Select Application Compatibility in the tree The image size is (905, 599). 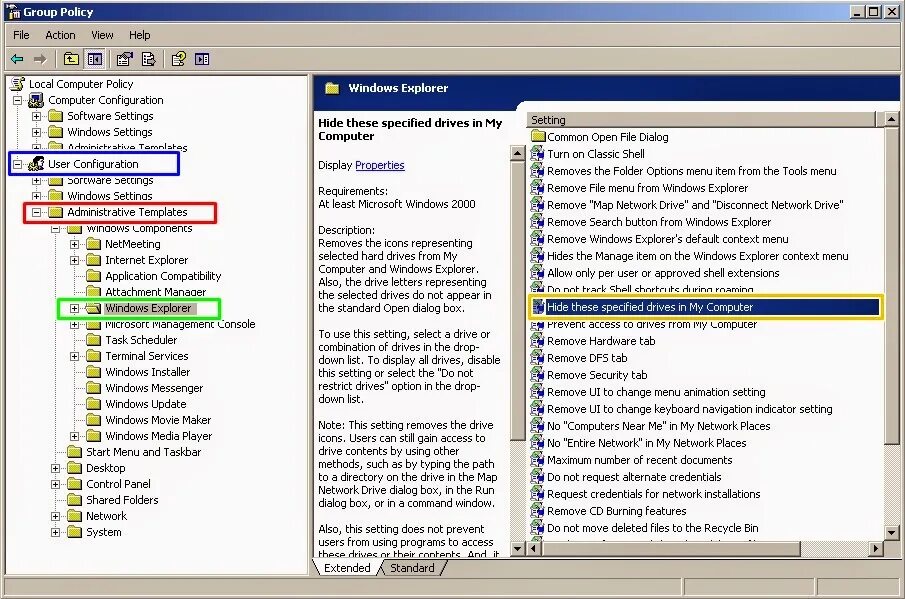163,276
